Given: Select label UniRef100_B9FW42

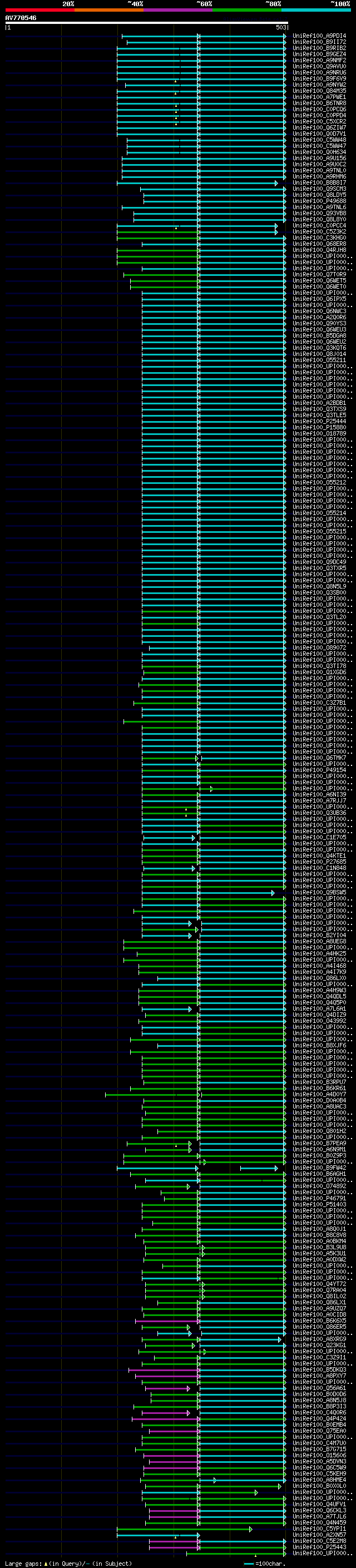Looking at the screenshot, I should coord(319,1168).
